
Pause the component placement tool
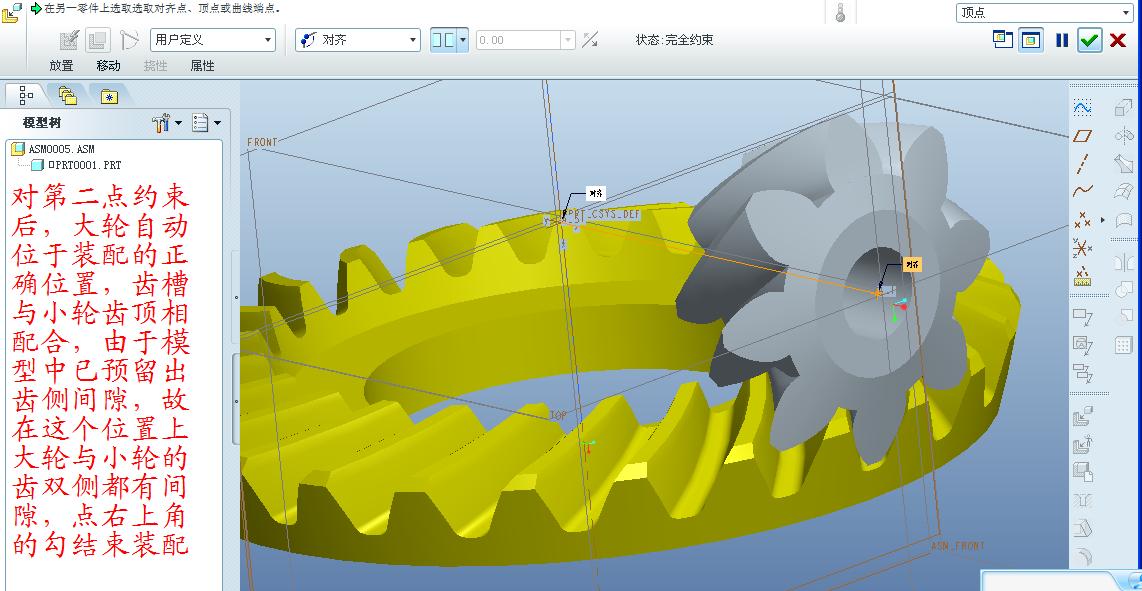pos(1062,41)
